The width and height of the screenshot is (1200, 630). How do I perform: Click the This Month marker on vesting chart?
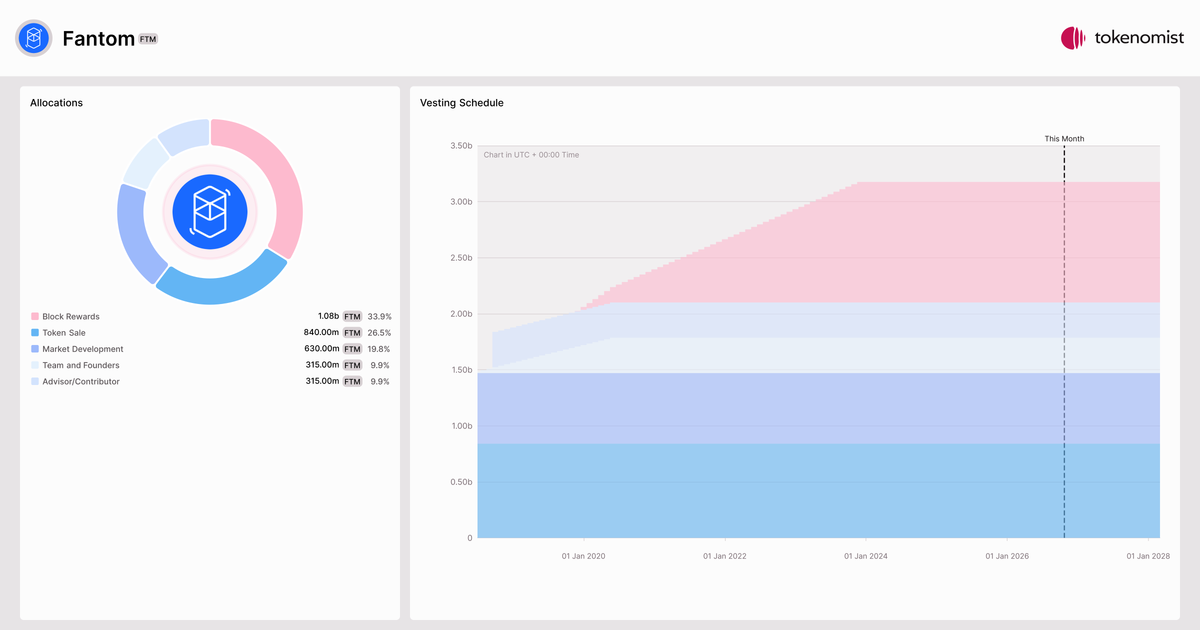click(x=1064, y=139)
